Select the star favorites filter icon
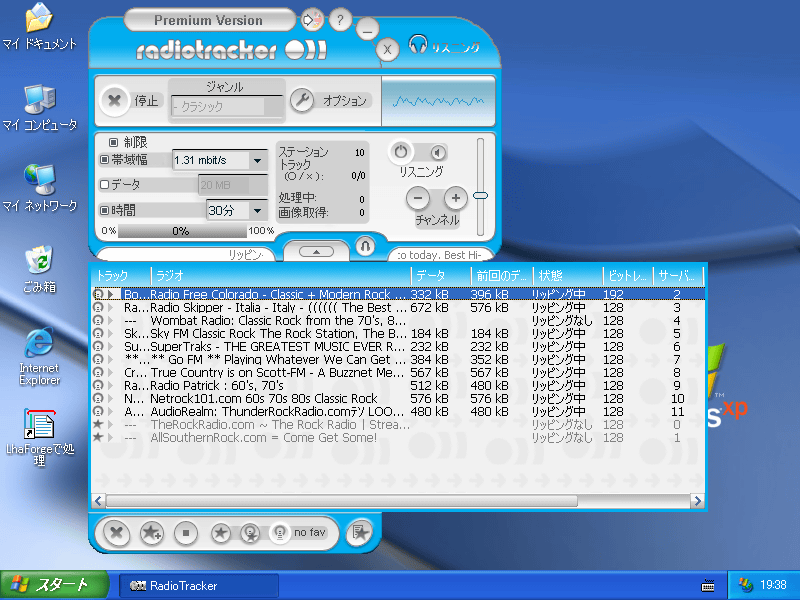The height and width of the screenshot is (600, 800). pos(220,533)
